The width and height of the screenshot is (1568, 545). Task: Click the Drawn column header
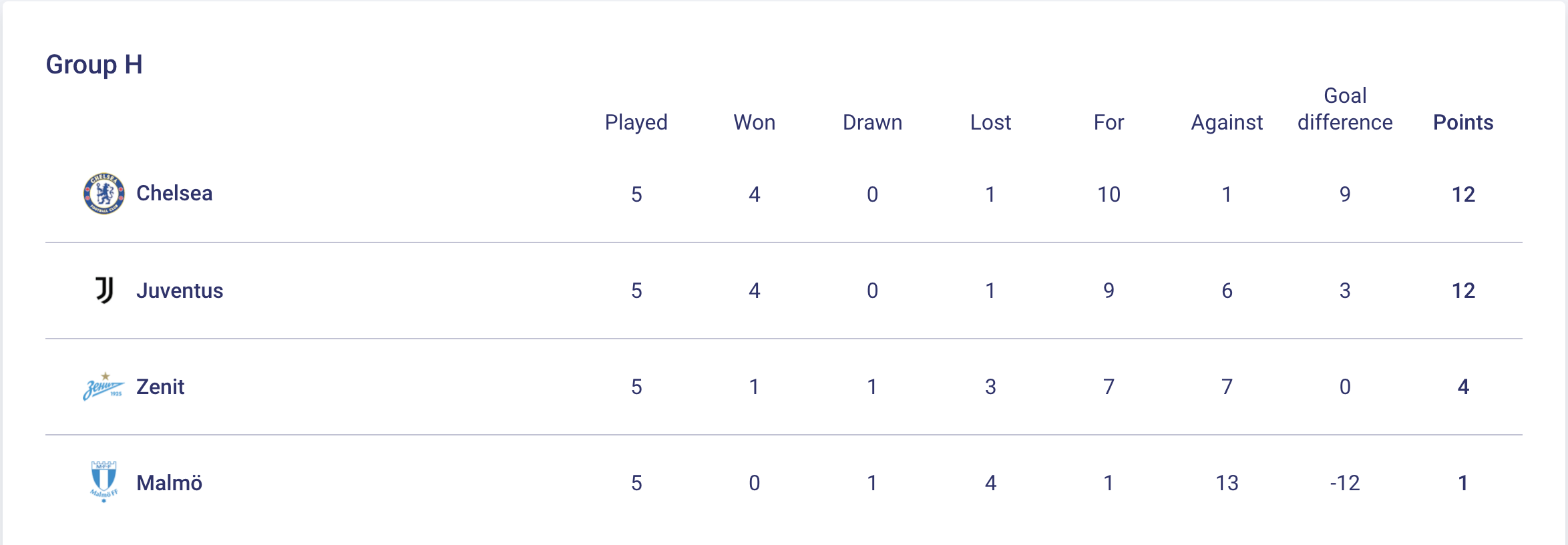coord(872,122)
